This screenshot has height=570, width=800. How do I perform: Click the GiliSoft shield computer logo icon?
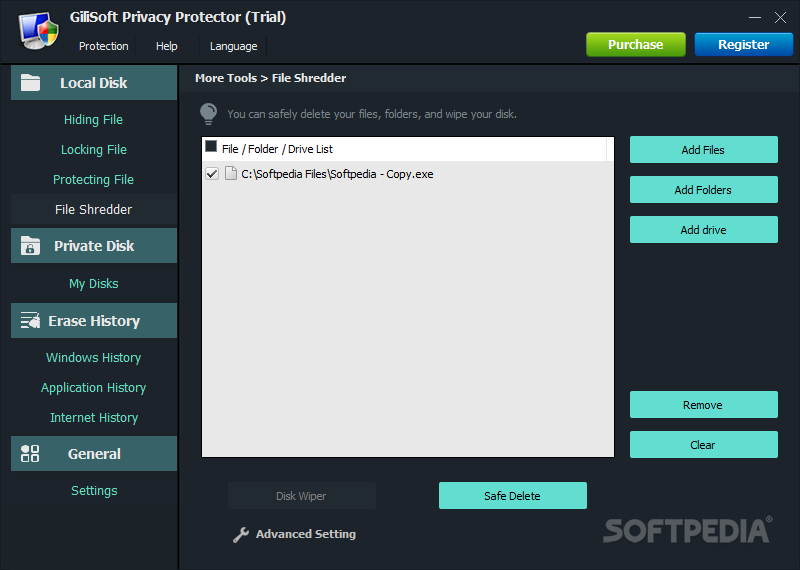click(39, 31)
